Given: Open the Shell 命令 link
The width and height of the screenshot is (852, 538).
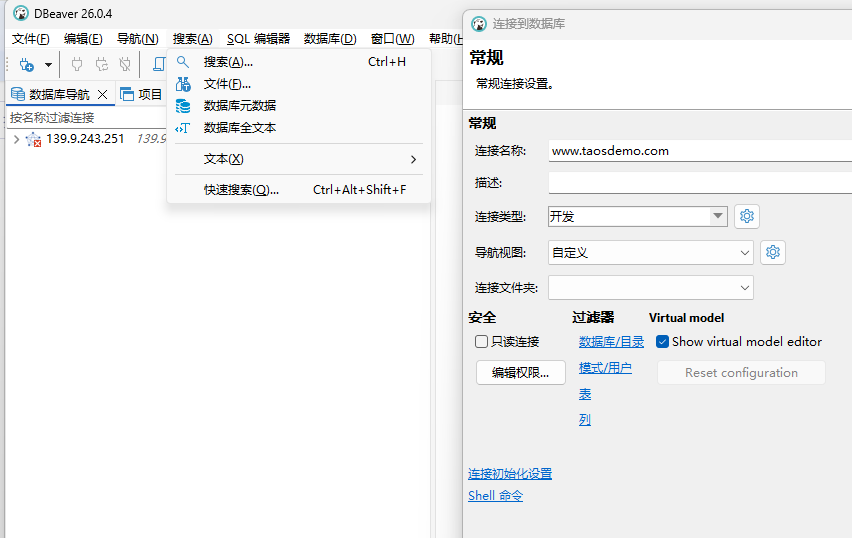Looking at the screenshot, I should click(x=495, y=496).
